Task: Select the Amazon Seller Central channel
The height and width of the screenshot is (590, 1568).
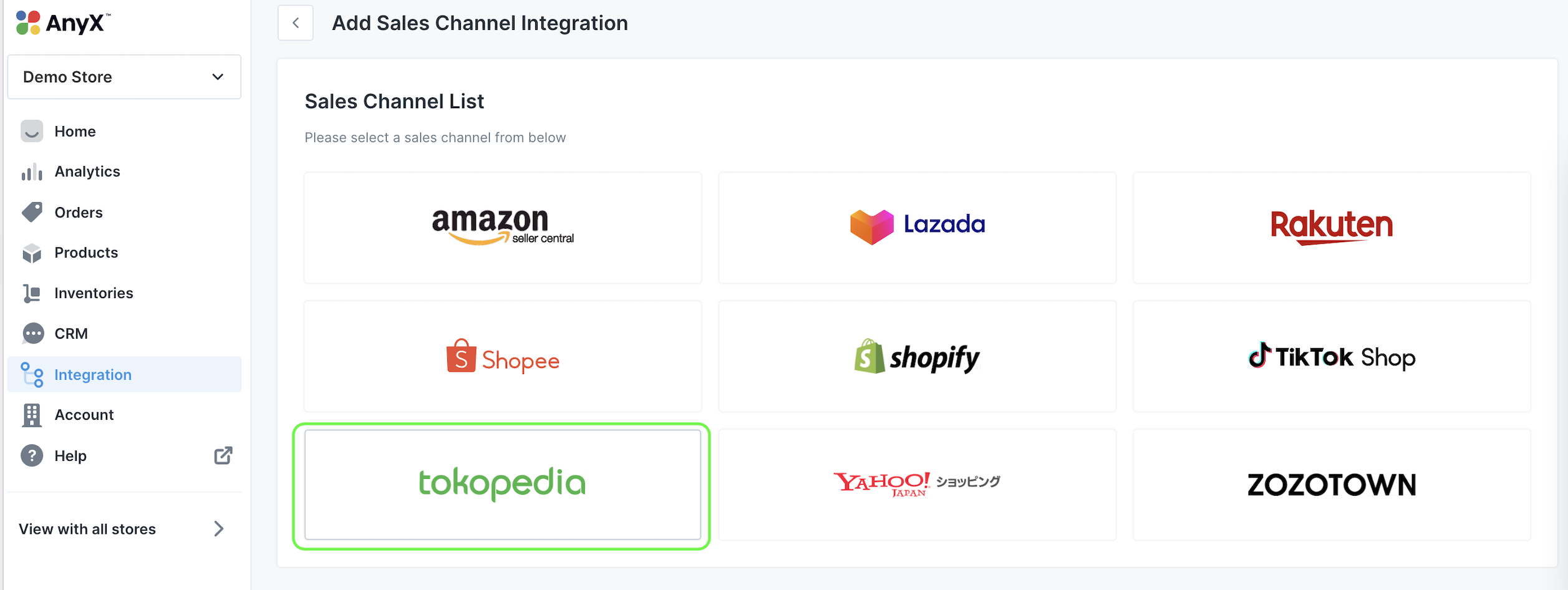Action: (x=503, y=228)
